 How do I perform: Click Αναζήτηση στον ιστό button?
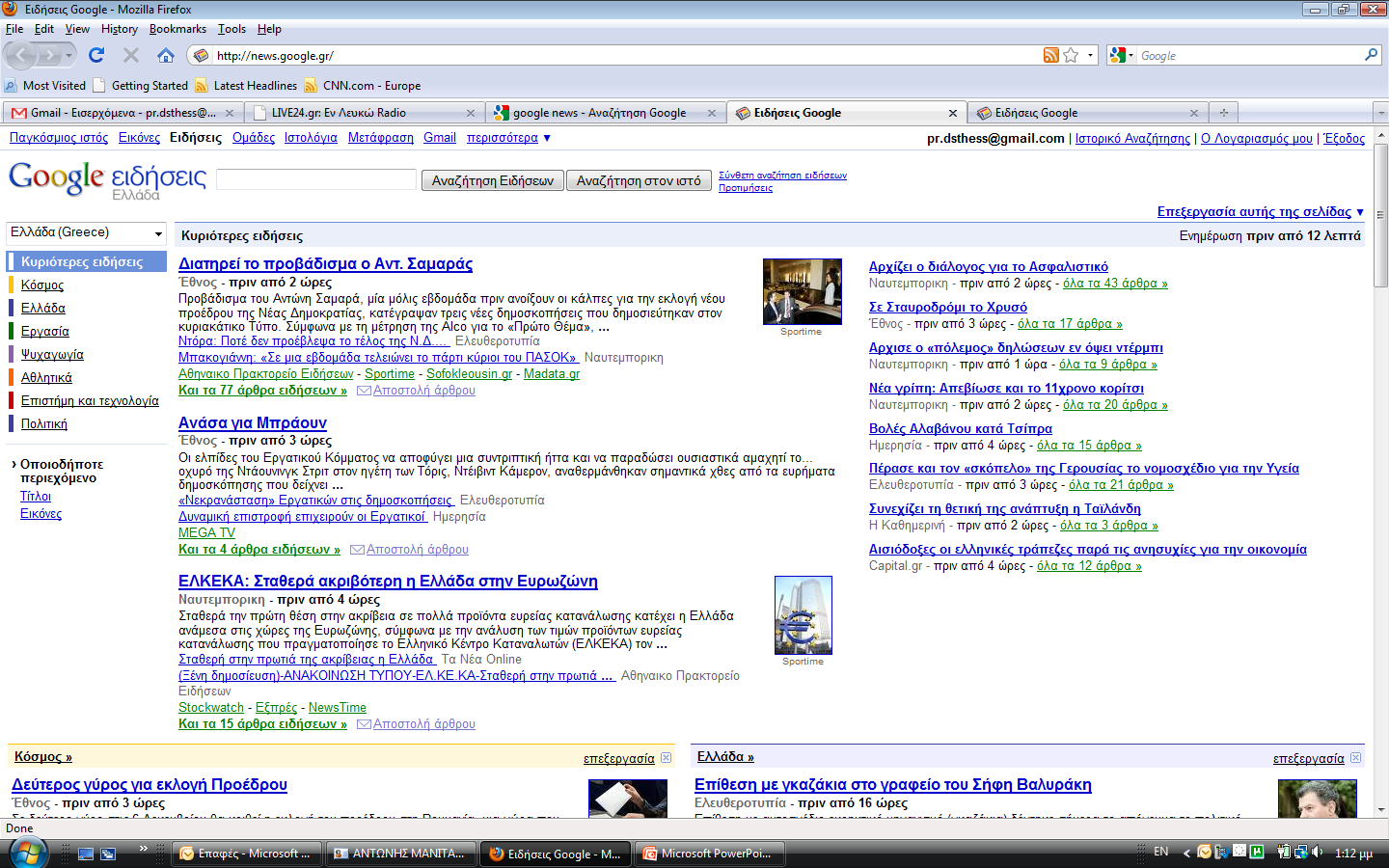639,180
